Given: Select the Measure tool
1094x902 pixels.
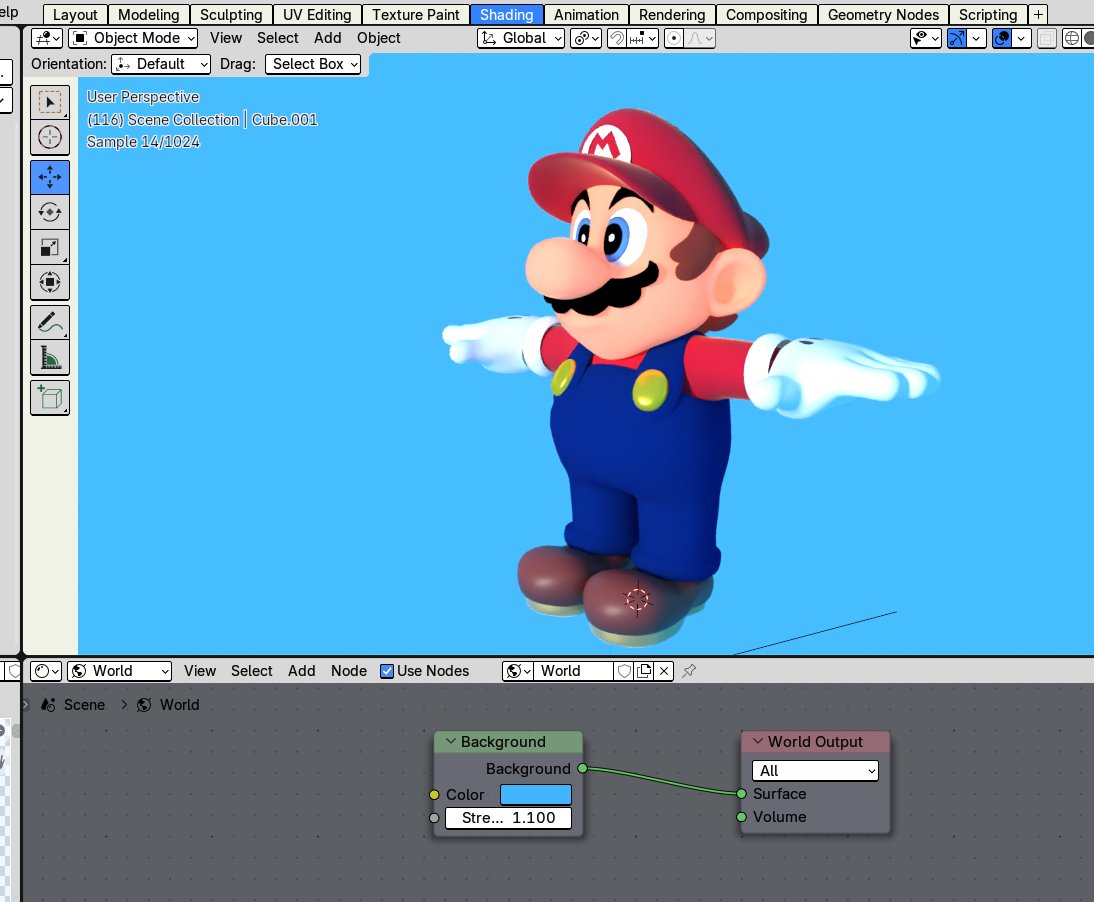Looking at the screenshot, I should point(49,357).
